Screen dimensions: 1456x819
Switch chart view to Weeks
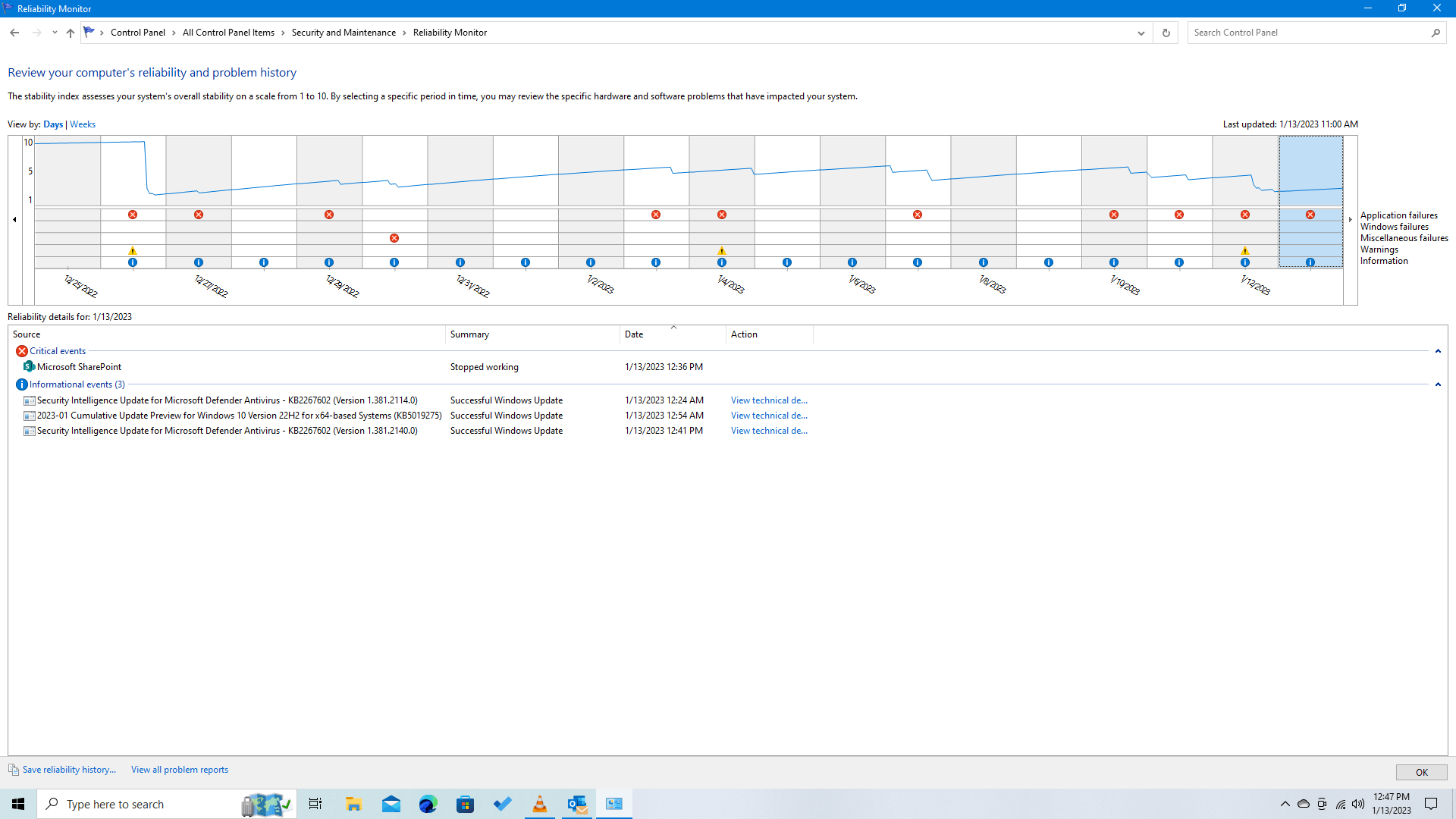(83, 124)
